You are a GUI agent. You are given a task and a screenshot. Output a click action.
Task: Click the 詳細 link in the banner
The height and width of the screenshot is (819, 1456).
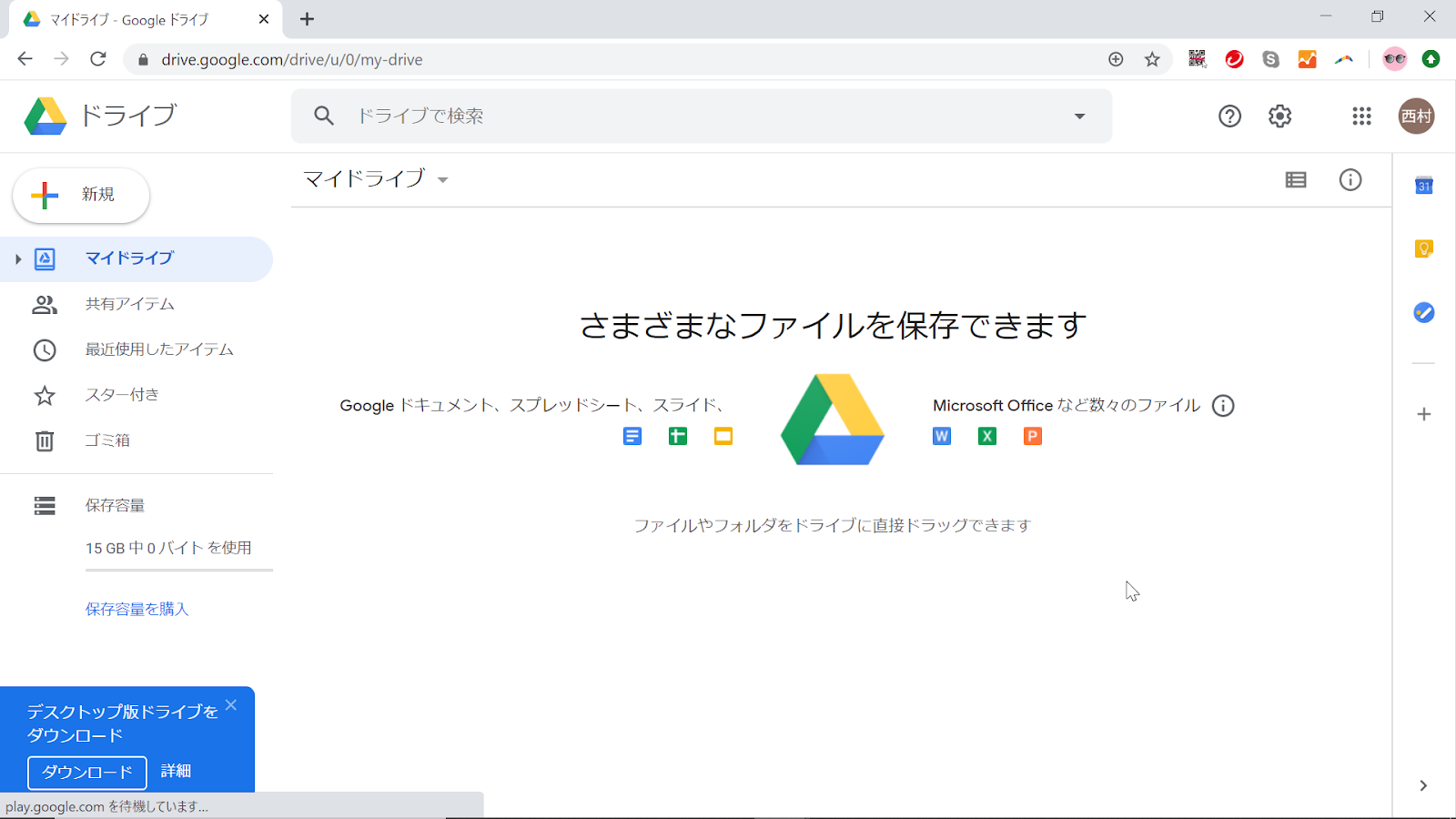pos(176,771)
